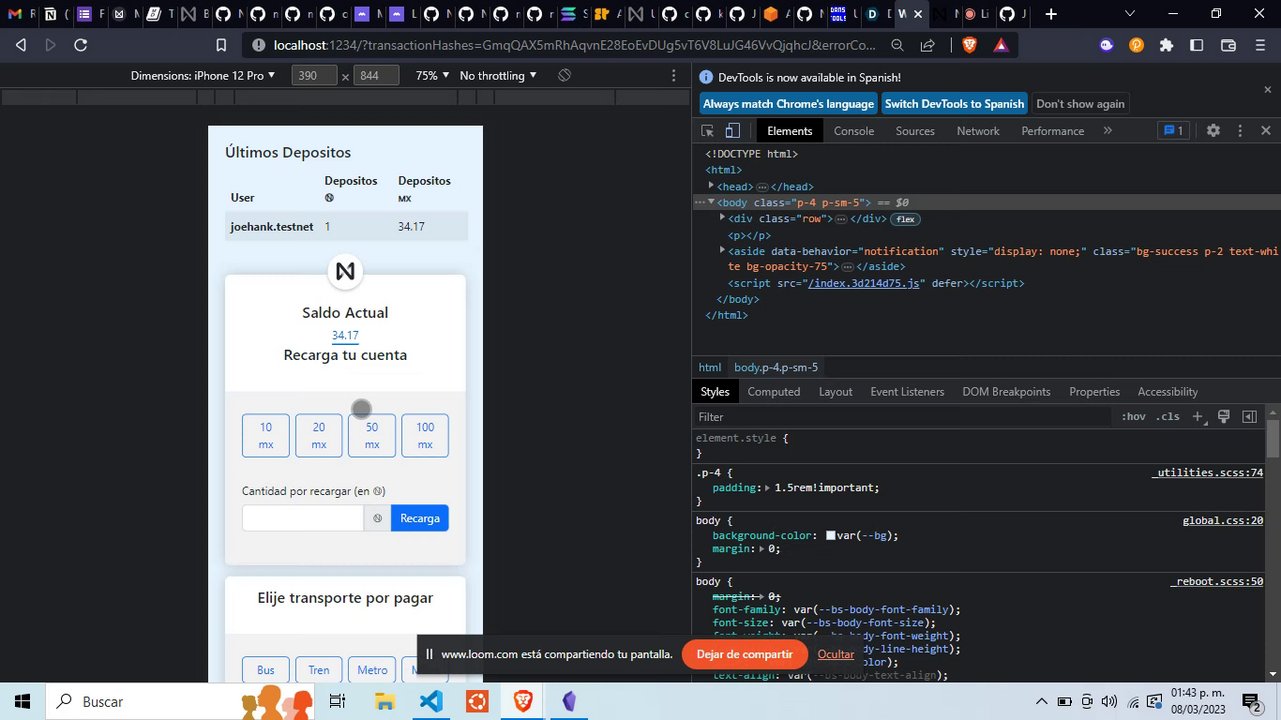Click the Don't show again button
The image size is (1281, 720).
point(1080,104)
